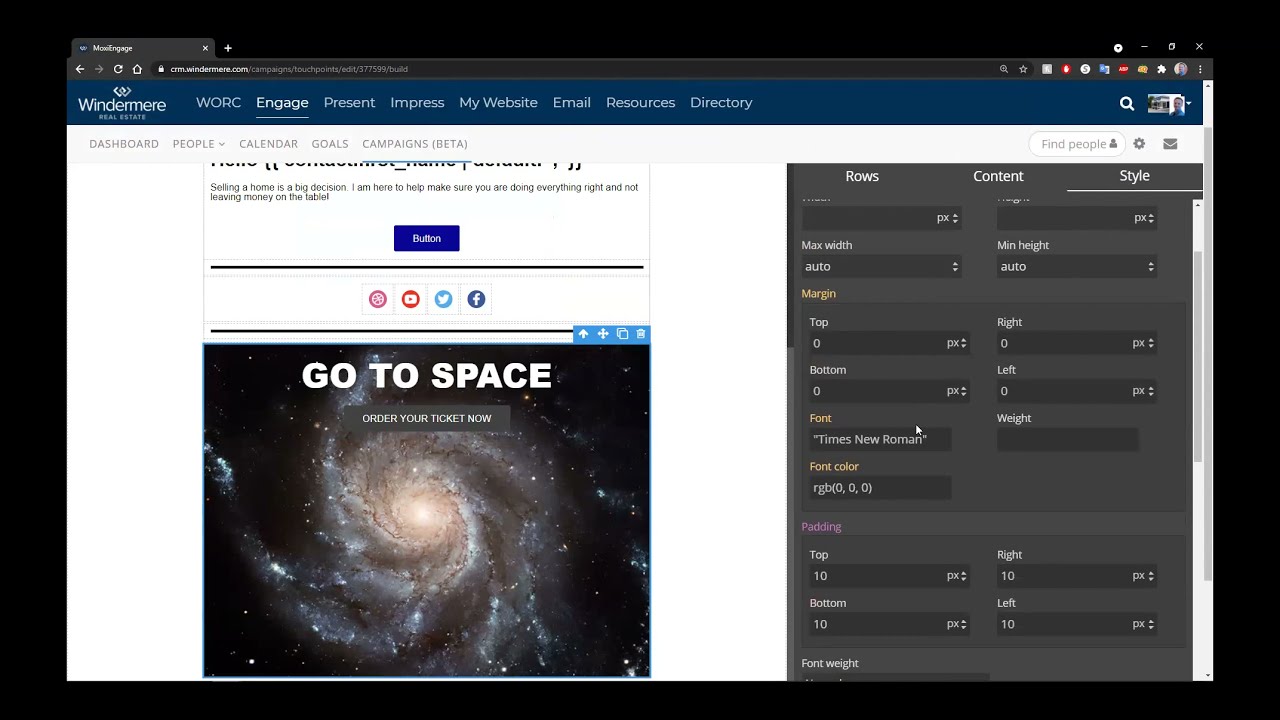The height and width of the screenshot is (720, 1280).
Task: Click the Chrome profile avatar
Action: tap(1181, 69)
